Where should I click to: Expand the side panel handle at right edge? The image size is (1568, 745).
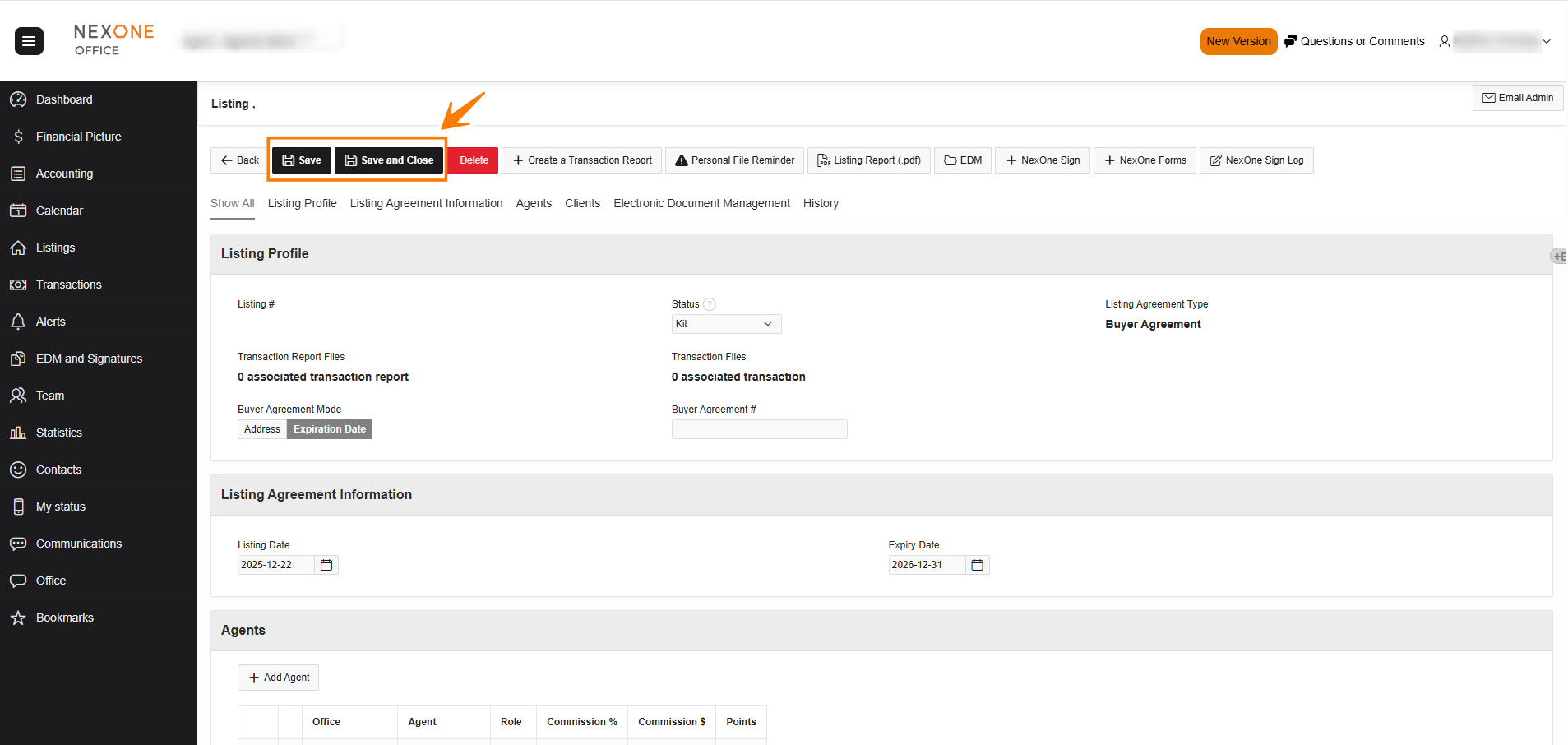[x=1558, y=257]
